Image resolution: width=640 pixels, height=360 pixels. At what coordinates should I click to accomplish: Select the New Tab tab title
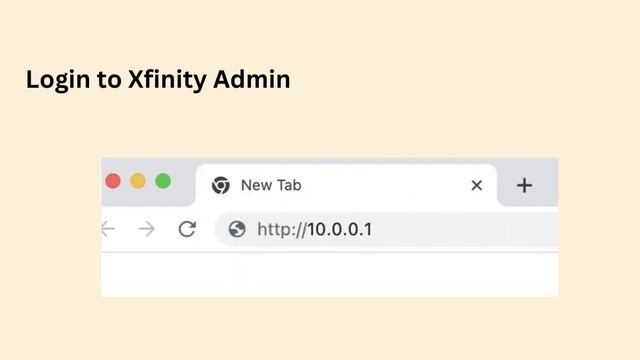271,185
